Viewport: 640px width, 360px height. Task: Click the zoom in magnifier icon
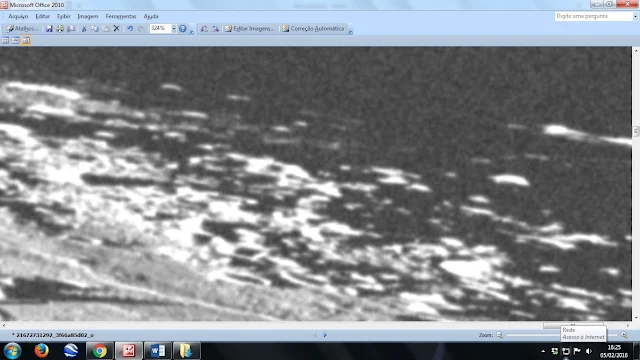pyautogui.click(x=624, y=335)
